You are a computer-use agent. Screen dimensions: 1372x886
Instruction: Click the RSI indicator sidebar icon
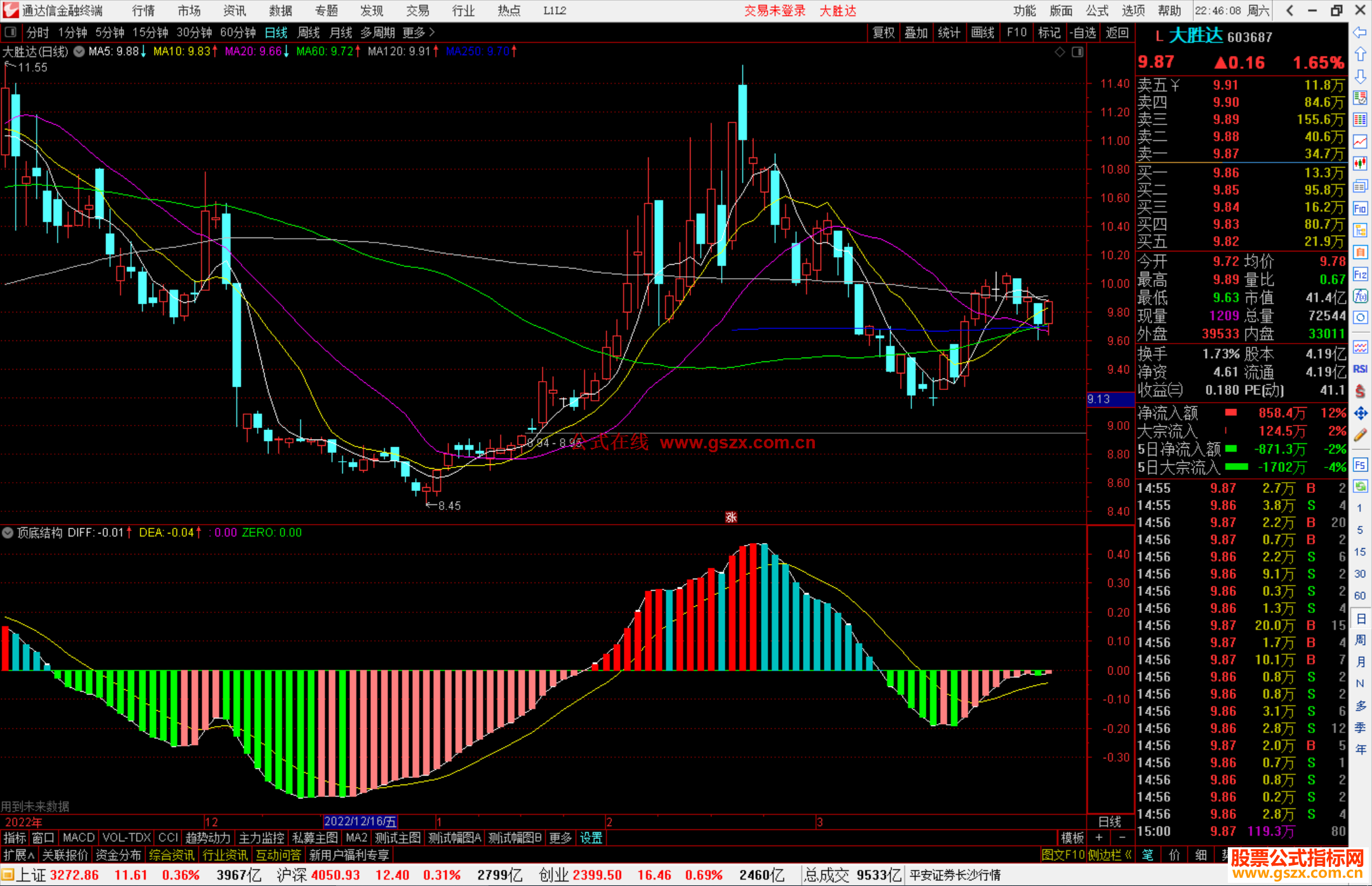point(1360,369)
